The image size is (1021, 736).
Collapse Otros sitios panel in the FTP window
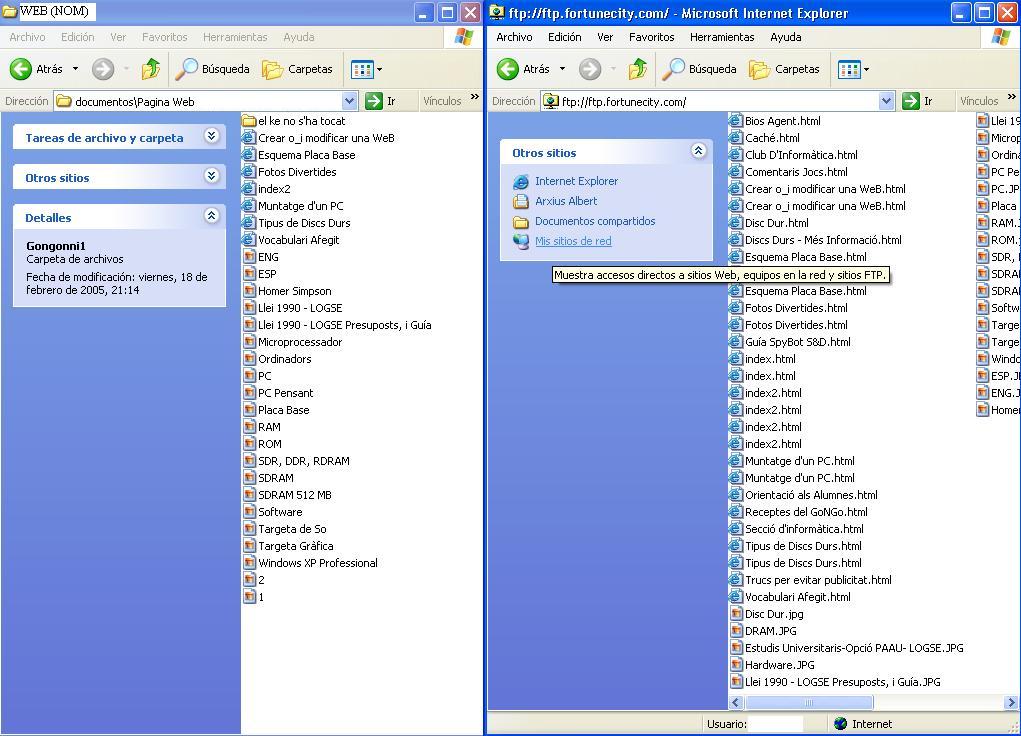coord(698,150)
